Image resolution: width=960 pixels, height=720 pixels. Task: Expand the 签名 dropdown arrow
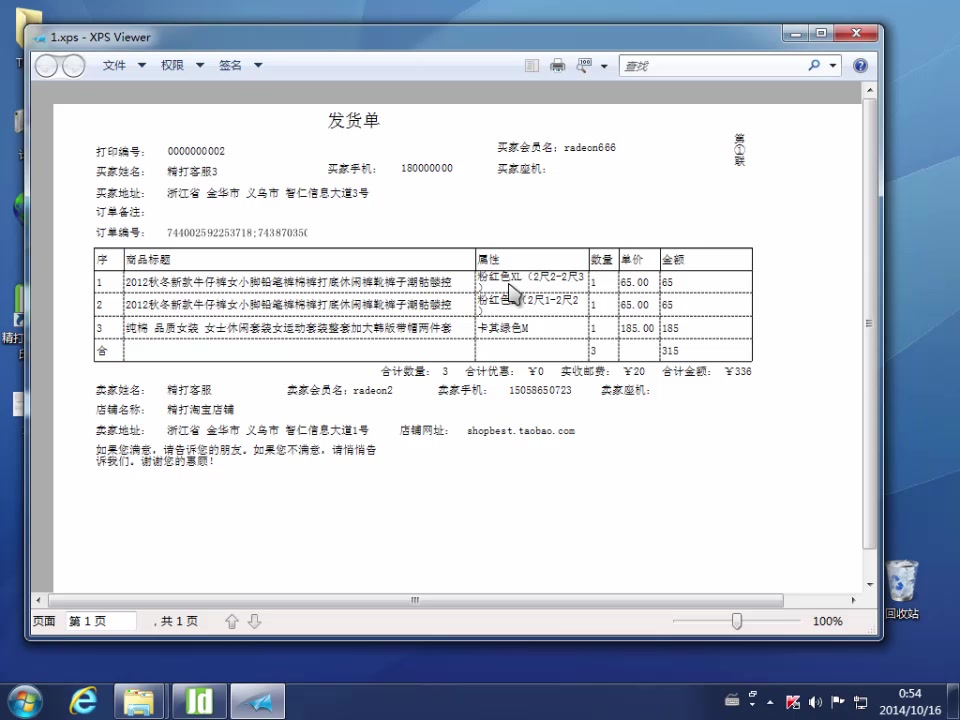[258, 65]
